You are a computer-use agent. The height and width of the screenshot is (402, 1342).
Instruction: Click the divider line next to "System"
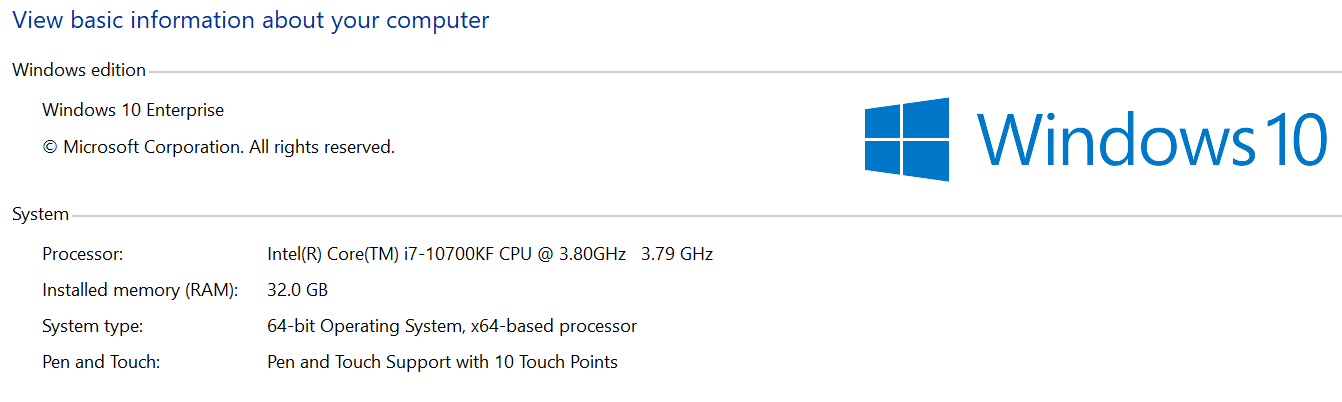pos(700,215)
